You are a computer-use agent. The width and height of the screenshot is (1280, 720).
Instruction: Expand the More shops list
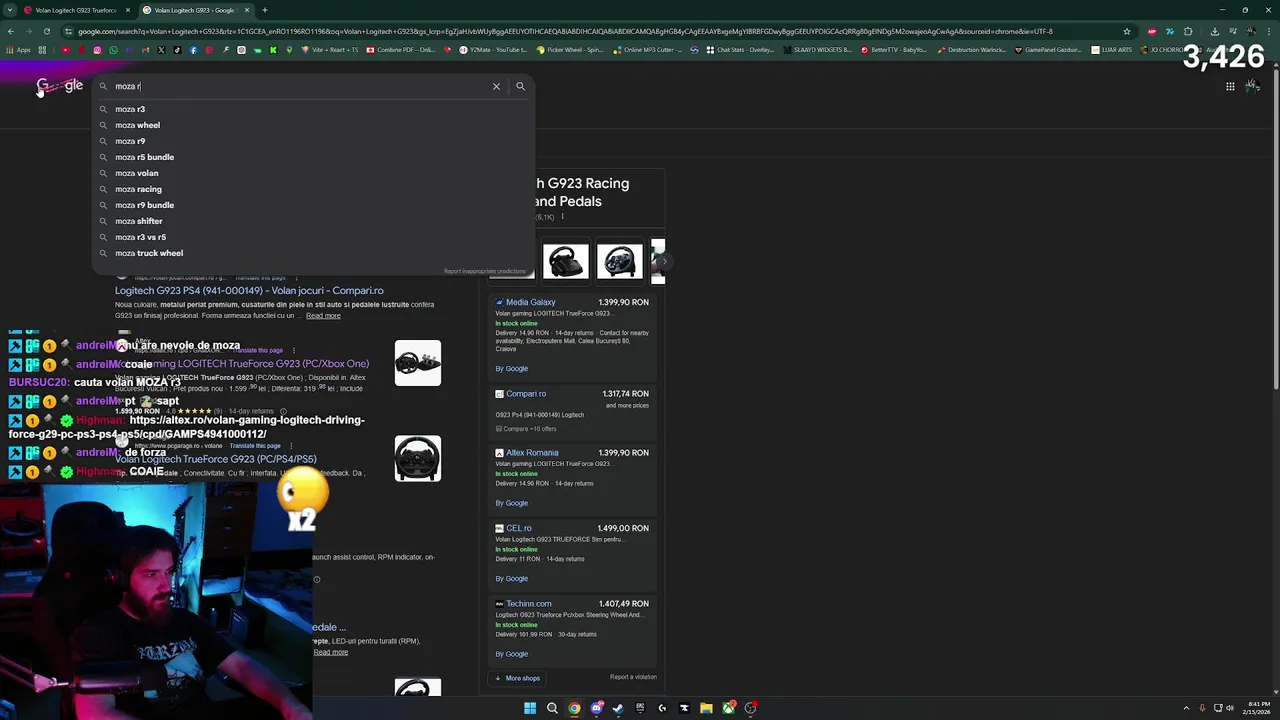(x=518, y=678)
